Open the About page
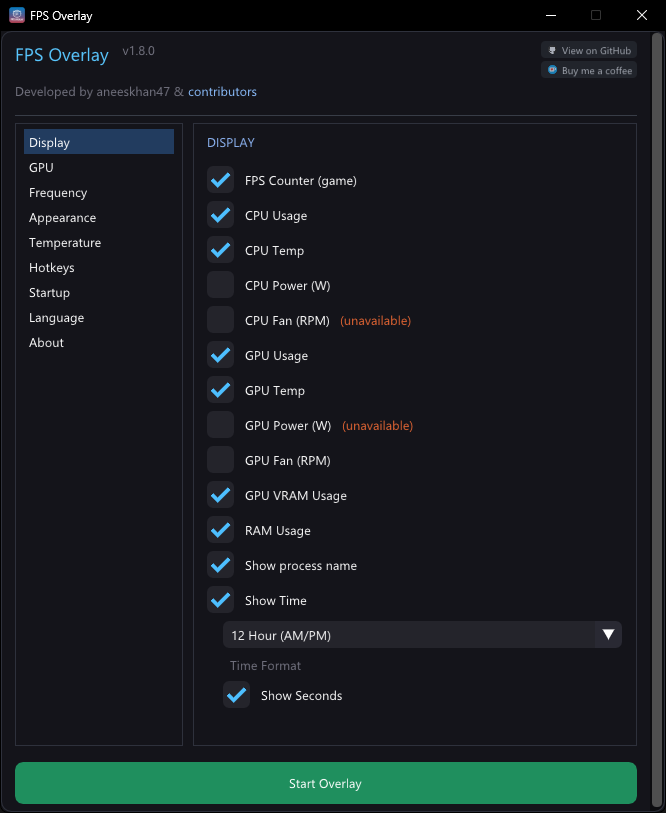The height and width of the screenshot is (813, 666). pyautogui.click(x=99, y=342)
